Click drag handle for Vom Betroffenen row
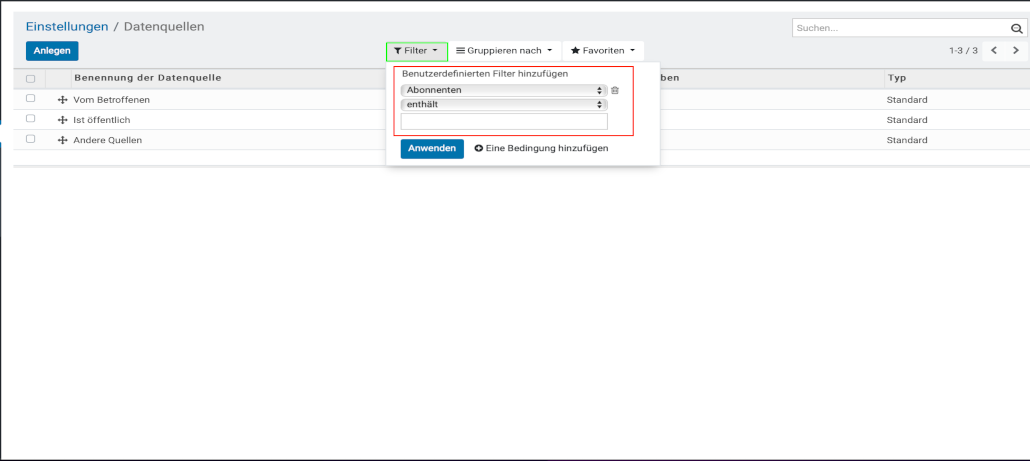This screenshot has width=1030, height=461. [63, 100]
